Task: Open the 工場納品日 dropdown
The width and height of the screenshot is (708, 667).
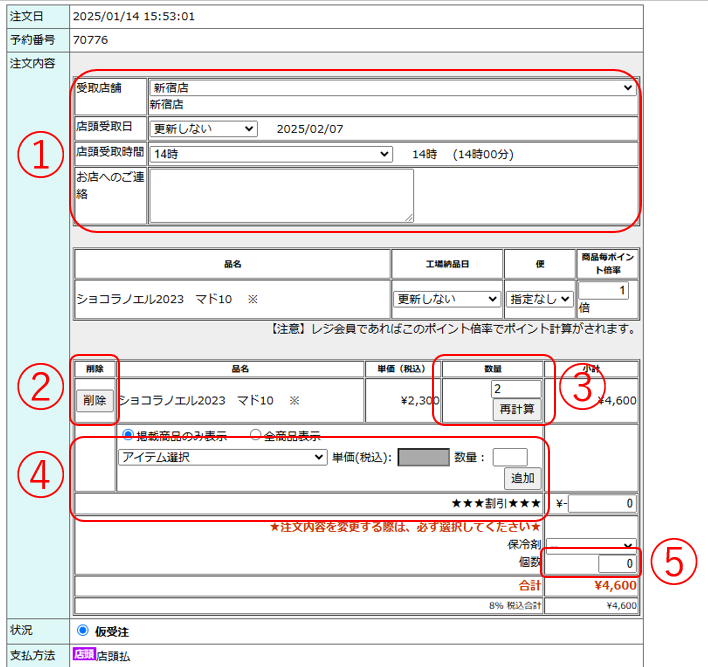Action: click(446, 299)
